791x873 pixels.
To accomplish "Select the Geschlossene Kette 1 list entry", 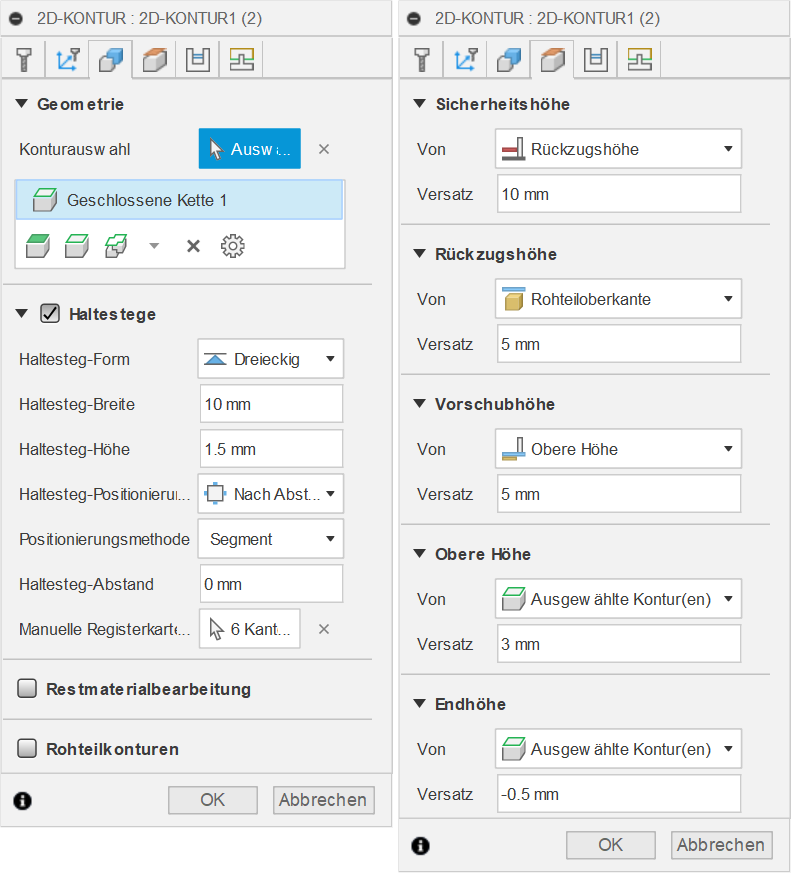I will pos(180,201).
